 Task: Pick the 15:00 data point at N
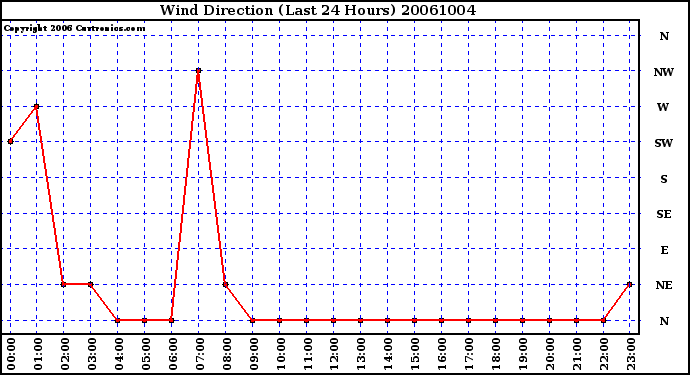coord(415,320)
